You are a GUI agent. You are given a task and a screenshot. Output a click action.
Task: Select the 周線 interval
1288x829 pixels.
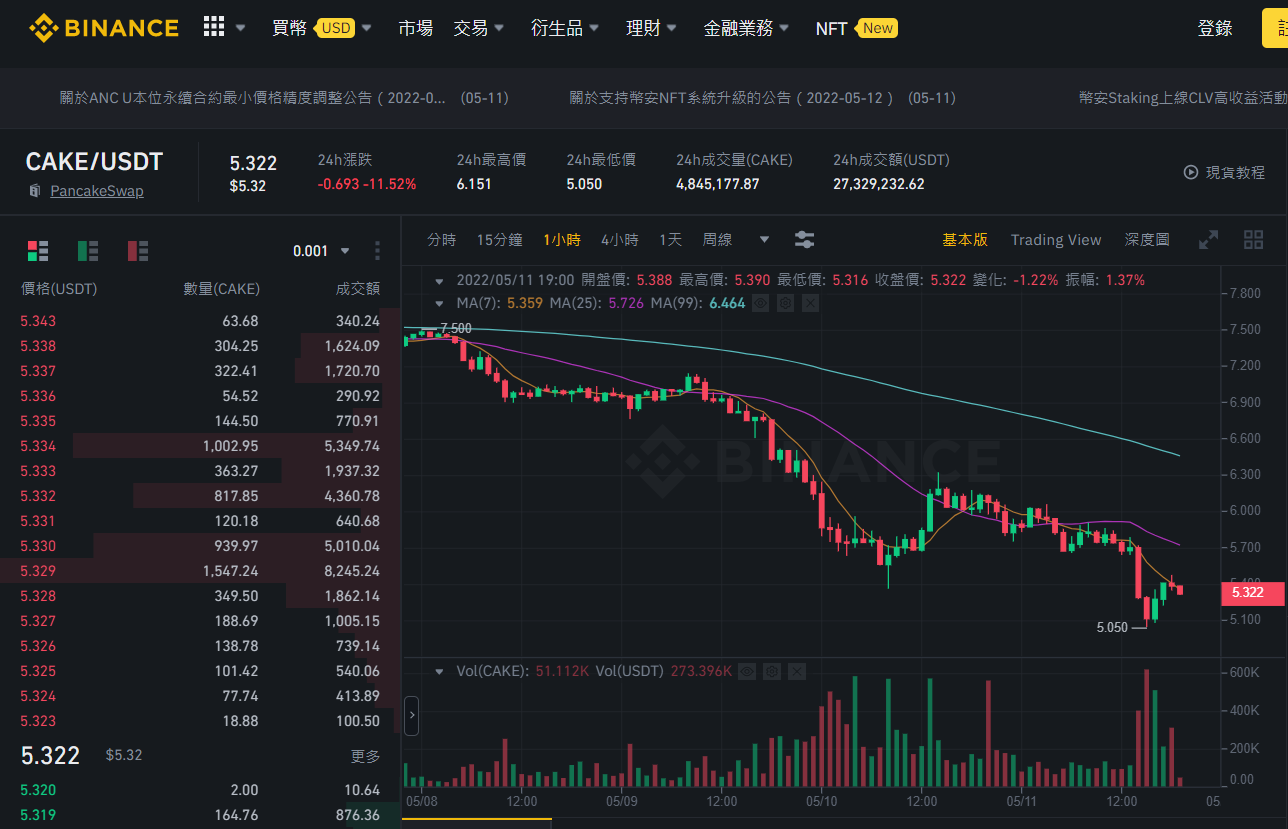(718, 240)
